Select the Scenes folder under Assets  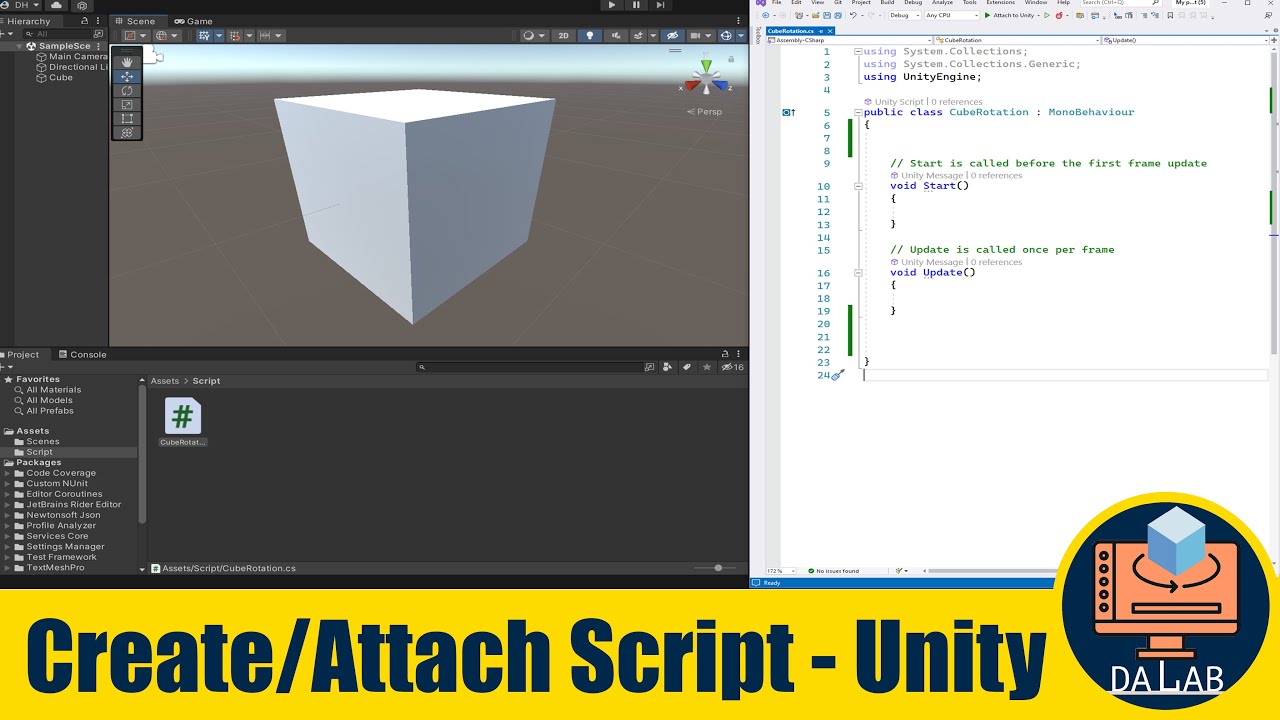(x=43, y=441)
